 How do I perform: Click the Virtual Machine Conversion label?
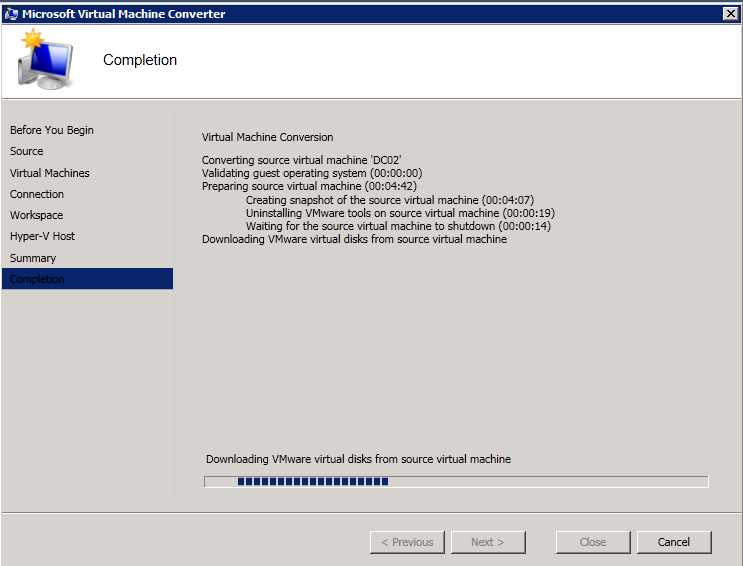(267, 137)
